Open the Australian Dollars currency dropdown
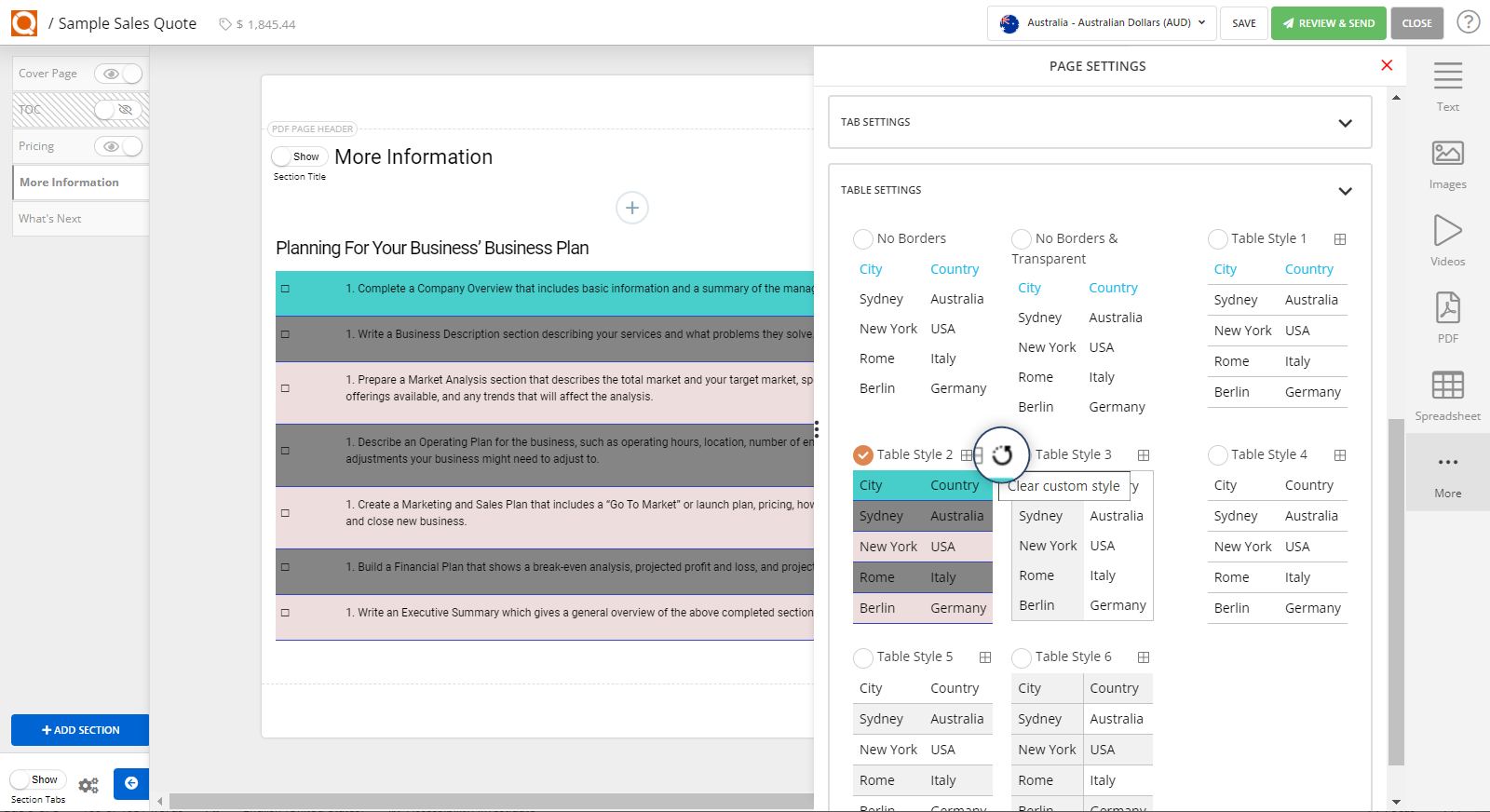This screenshot has height=812, width=1490. pyautogui.click(x=1102, y=23)
